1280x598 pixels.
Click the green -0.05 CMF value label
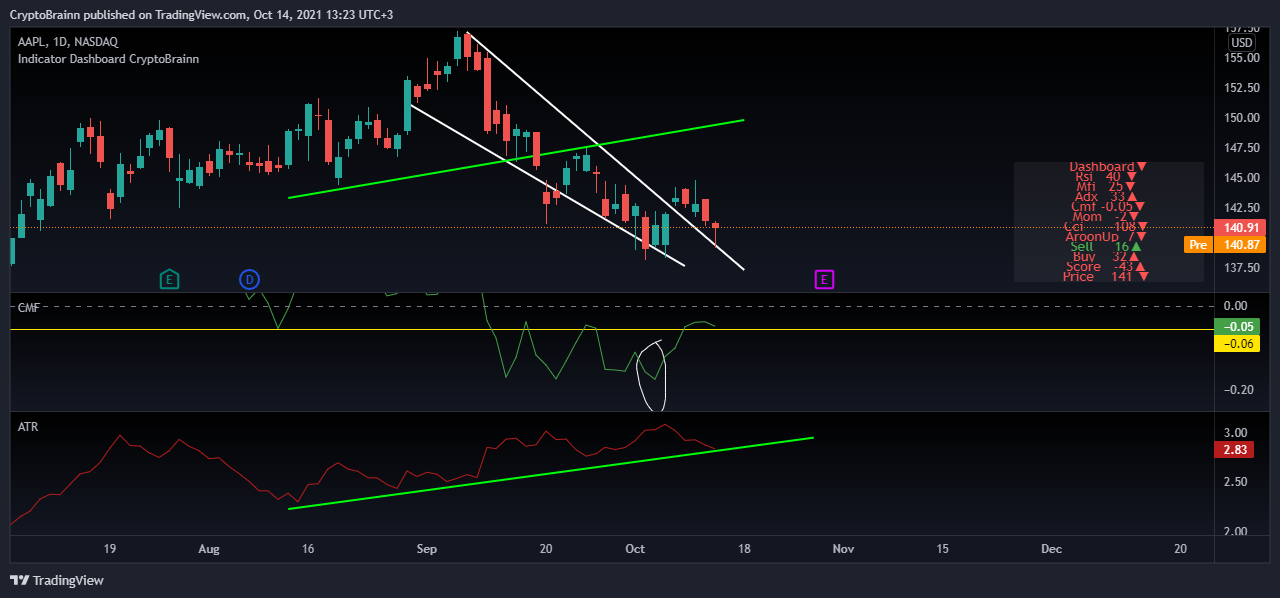click(x=1236, y=327)
